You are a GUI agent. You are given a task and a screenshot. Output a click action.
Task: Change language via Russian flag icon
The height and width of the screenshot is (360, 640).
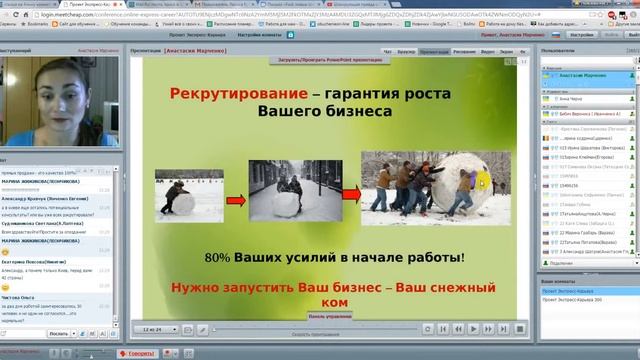(556, 35)
